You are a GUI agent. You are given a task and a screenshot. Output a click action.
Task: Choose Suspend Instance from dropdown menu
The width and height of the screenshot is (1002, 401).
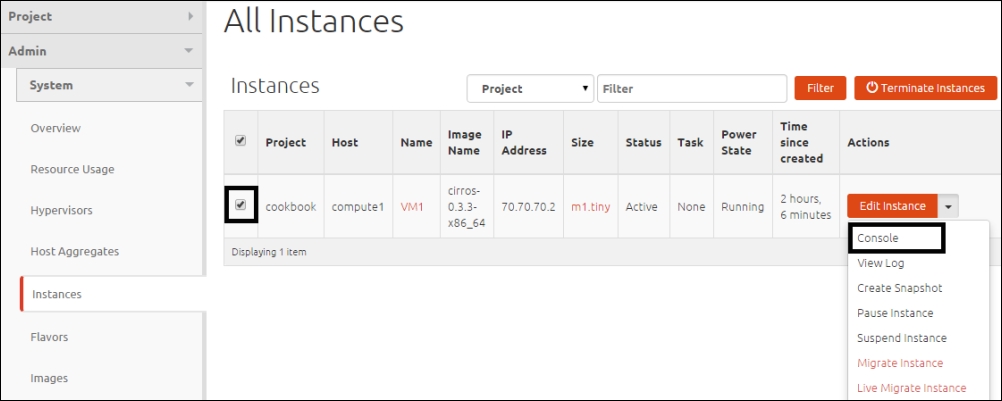[x=901, y=338]
